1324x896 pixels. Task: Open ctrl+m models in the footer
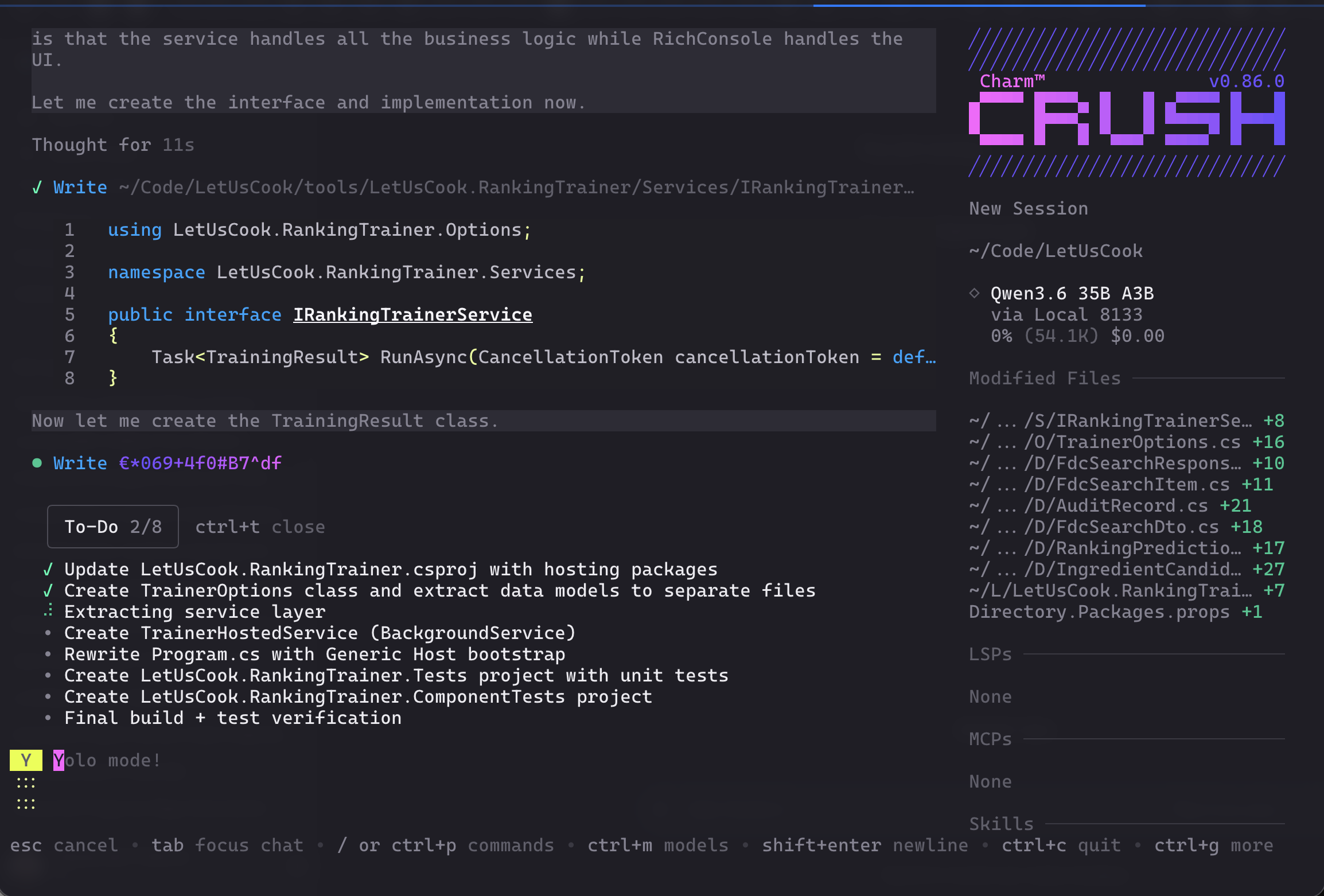point(658,845)
